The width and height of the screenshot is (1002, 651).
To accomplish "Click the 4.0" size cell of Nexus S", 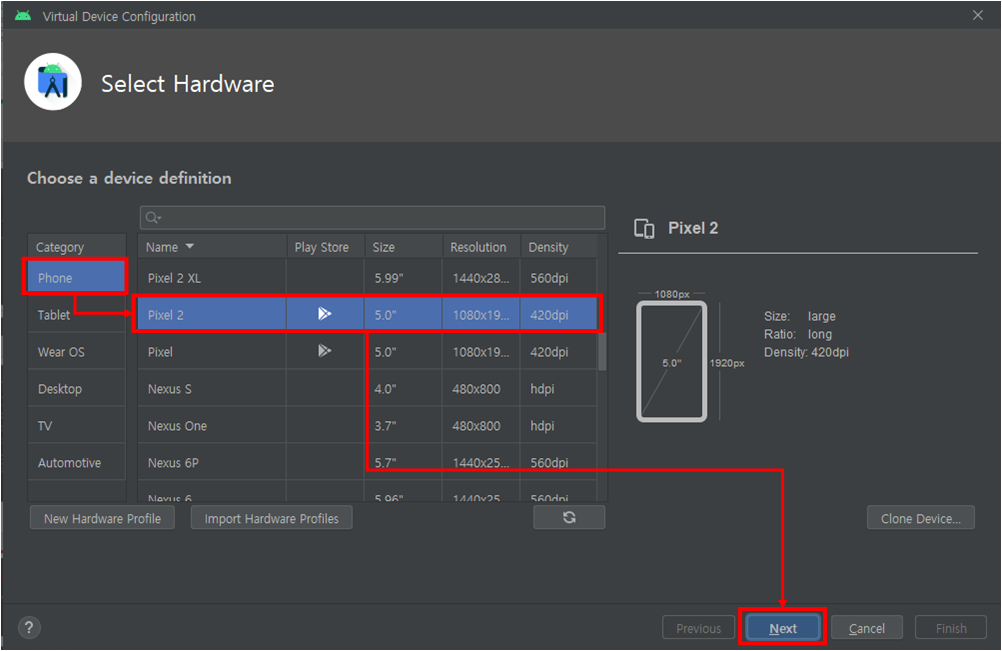I will click(x=403, y=389).
